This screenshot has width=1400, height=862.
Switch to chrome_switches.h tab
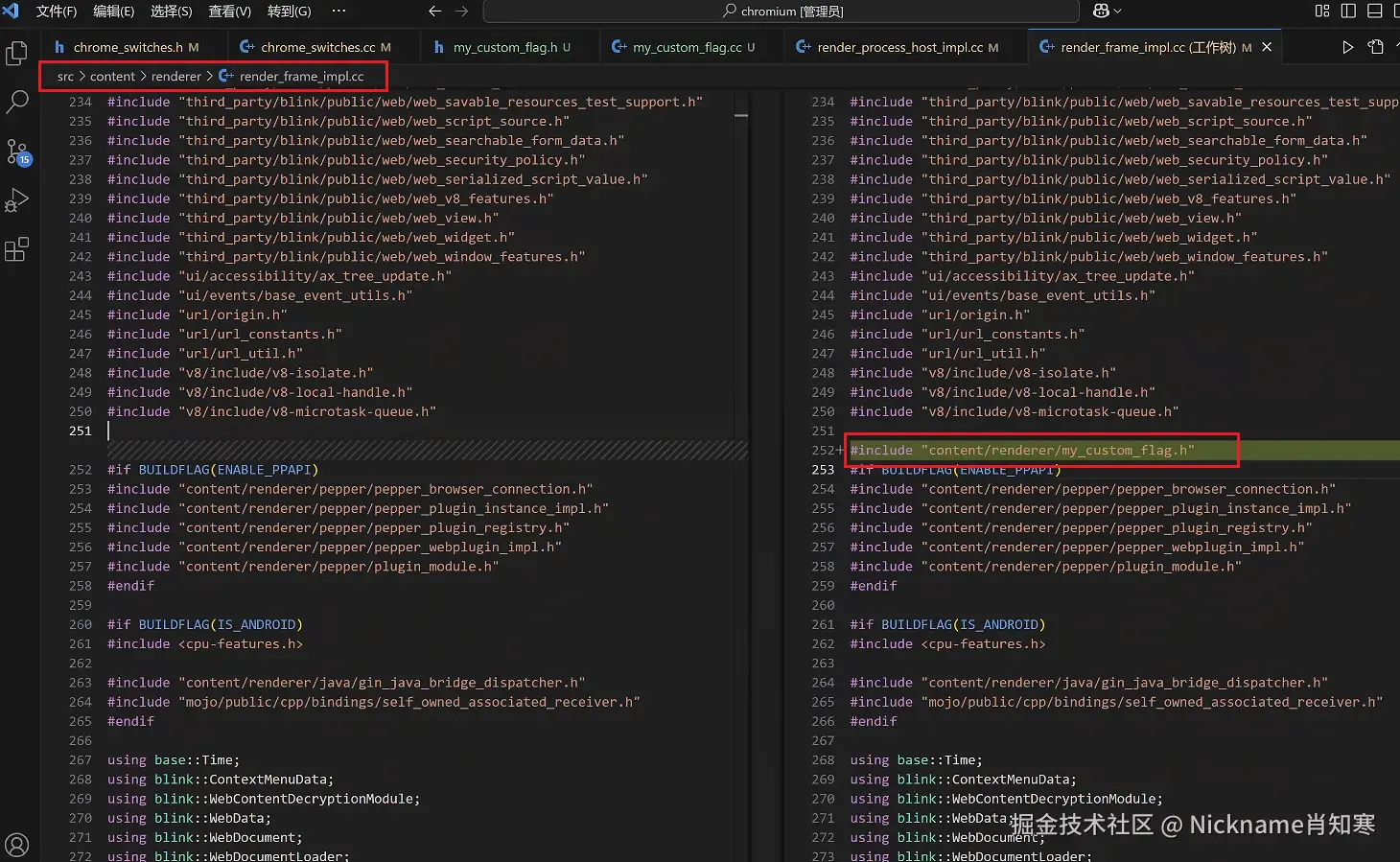pos(134,47)
